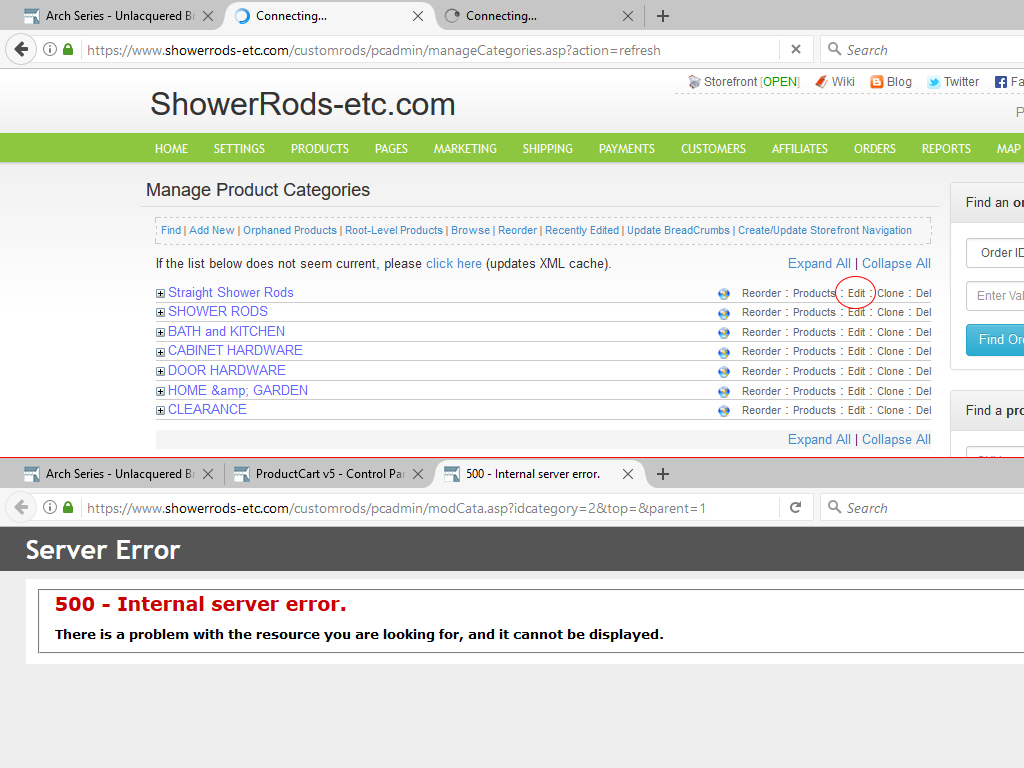Open a new tab in top browser
Viewport: 1024px width, 768px height.
coord(662,16)
